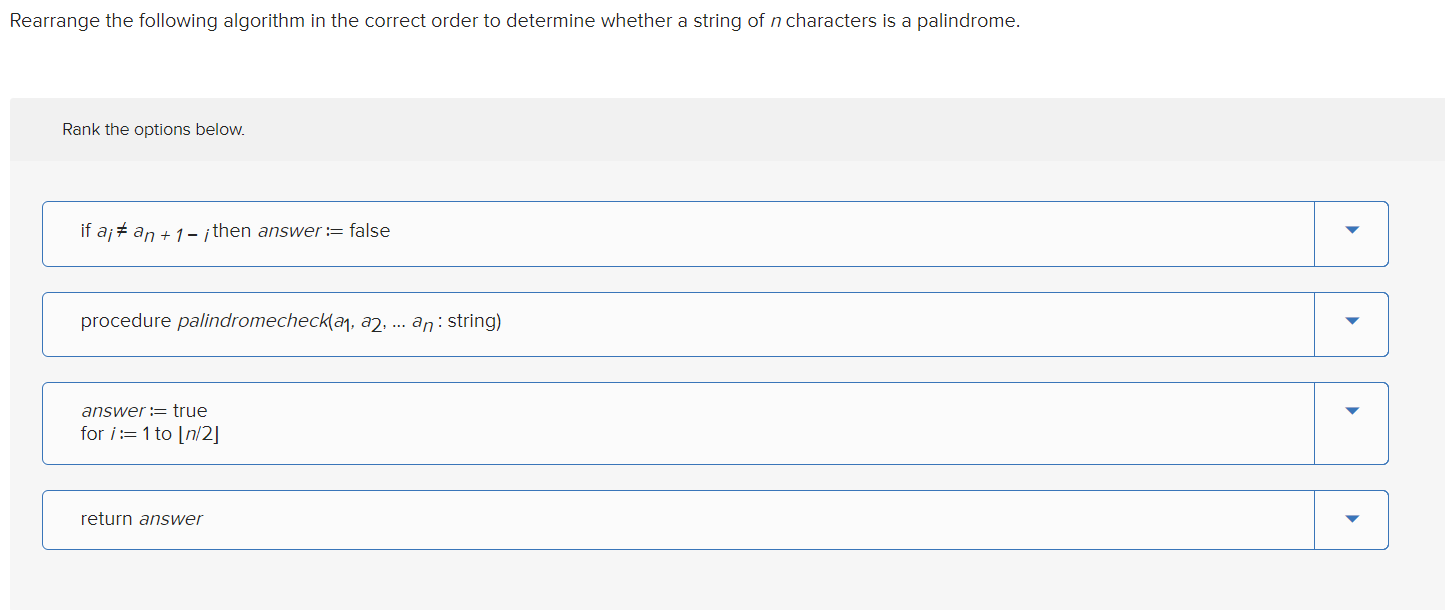Screen dimensions: 1445x610
Task: Click the 'Rank the options below' header text
Action: coord(152,129)
